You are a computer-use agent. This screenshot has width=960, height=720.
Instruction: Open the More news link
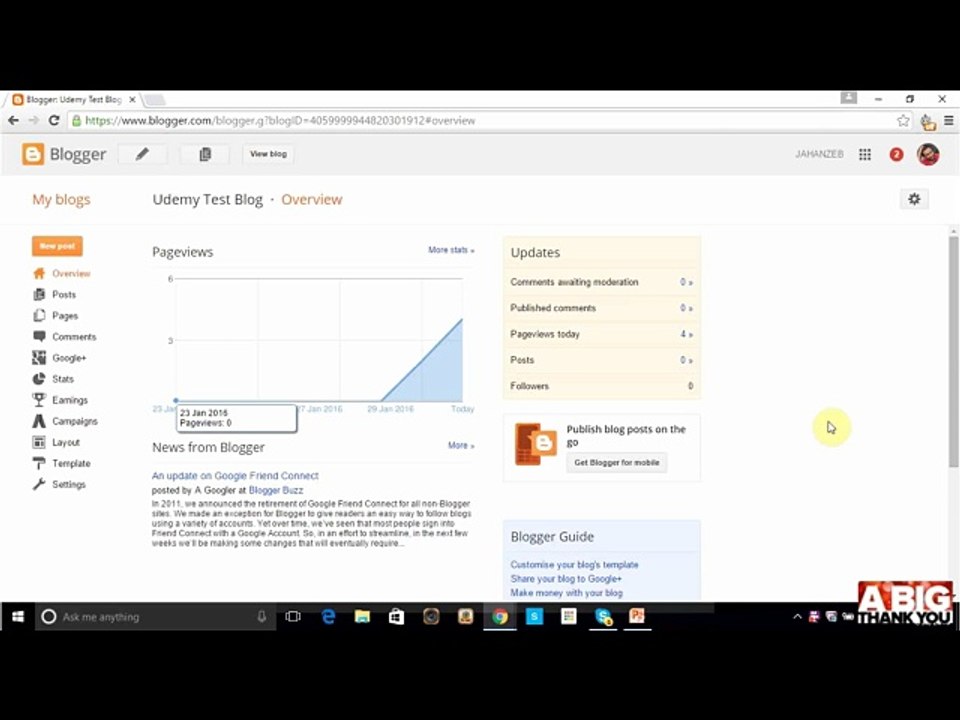[x=460, y=445]
